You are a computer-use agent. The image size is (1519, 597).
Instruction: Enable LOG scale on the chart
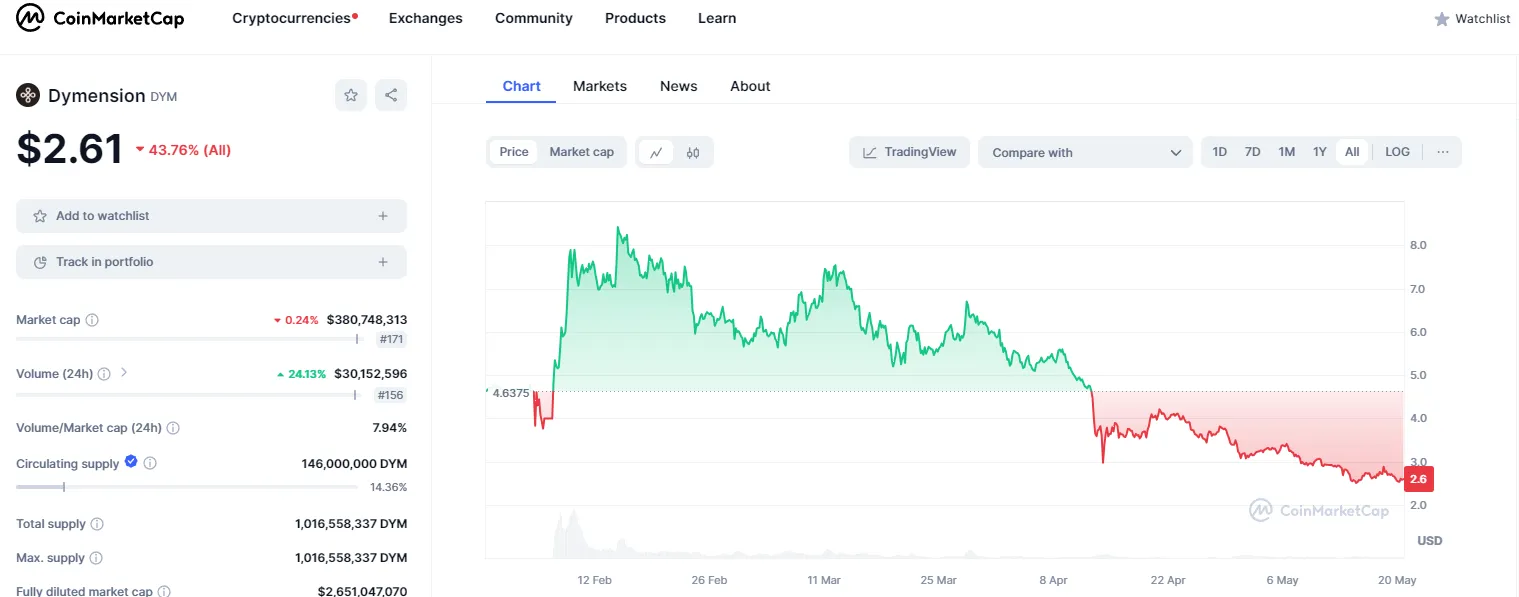pos(1397,152)
